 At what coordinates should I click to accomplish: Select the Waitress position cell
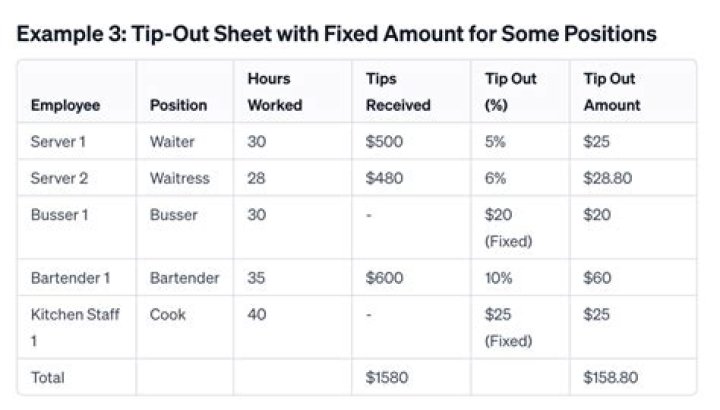click(x=180, y=178)
